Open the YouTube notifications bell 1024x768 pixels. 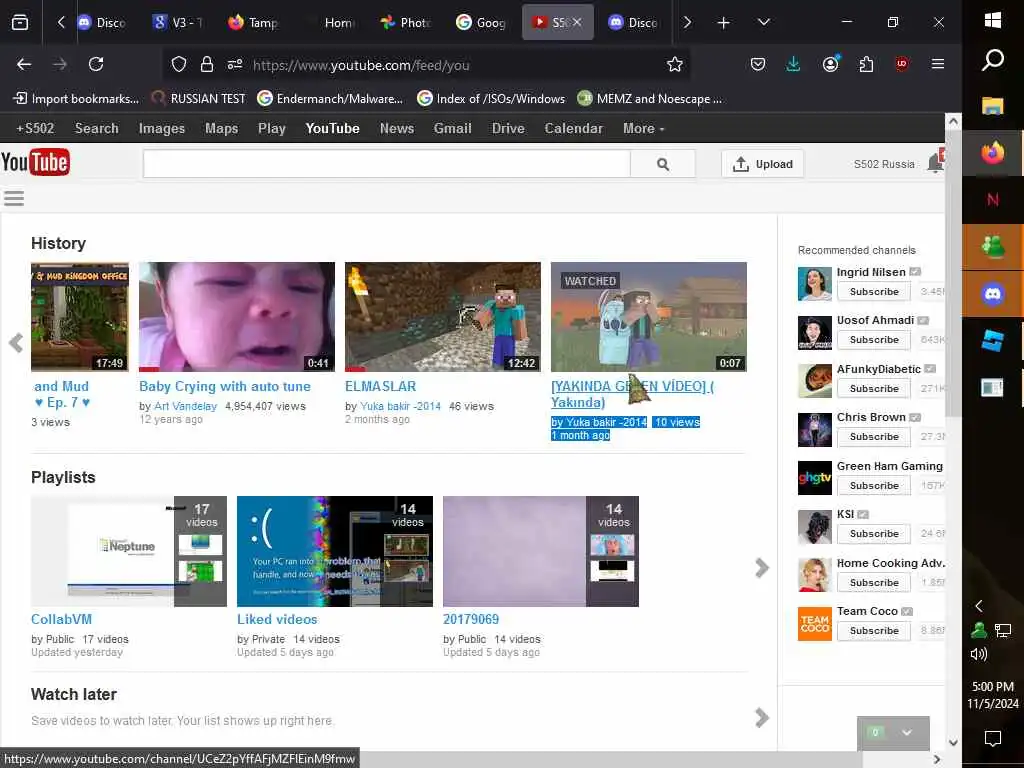pos(936,163)
